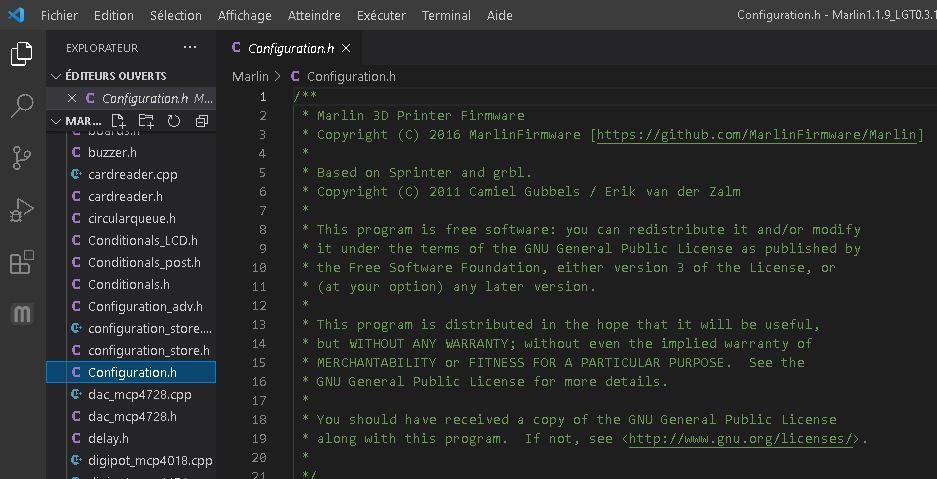937x479 pixels.
Task: Open the Atteindre menu
Action: [x=314, y=16]
